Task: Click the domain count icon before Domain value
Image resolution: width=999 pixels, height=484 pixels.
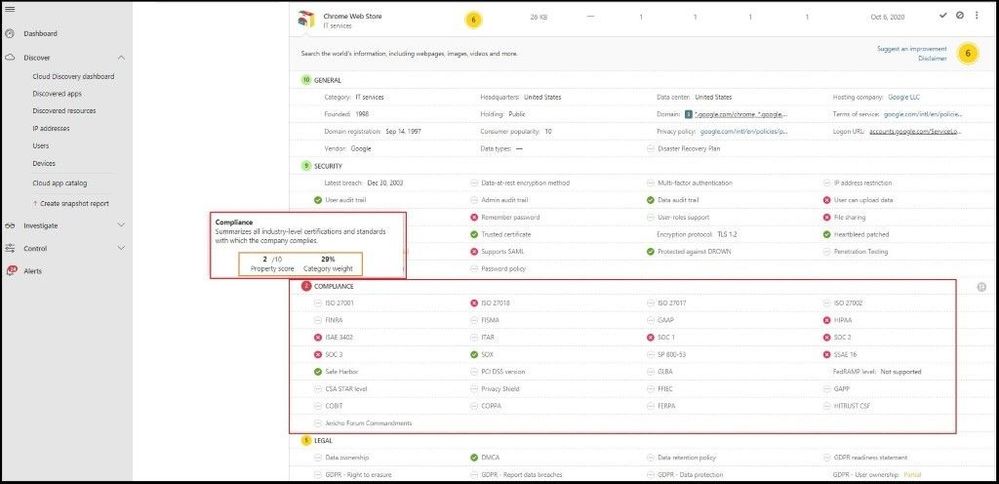Action: pyautogui.click(x=688, y=115)
